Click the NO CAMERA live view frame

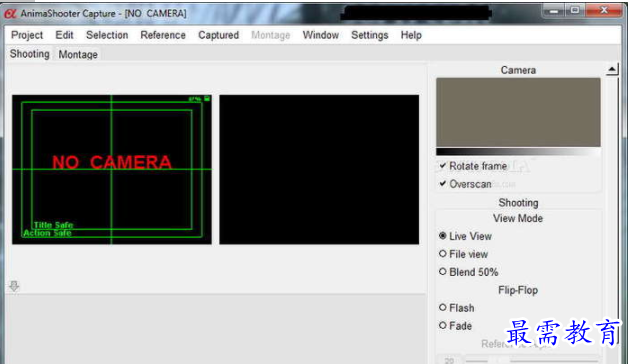[112, 169]
